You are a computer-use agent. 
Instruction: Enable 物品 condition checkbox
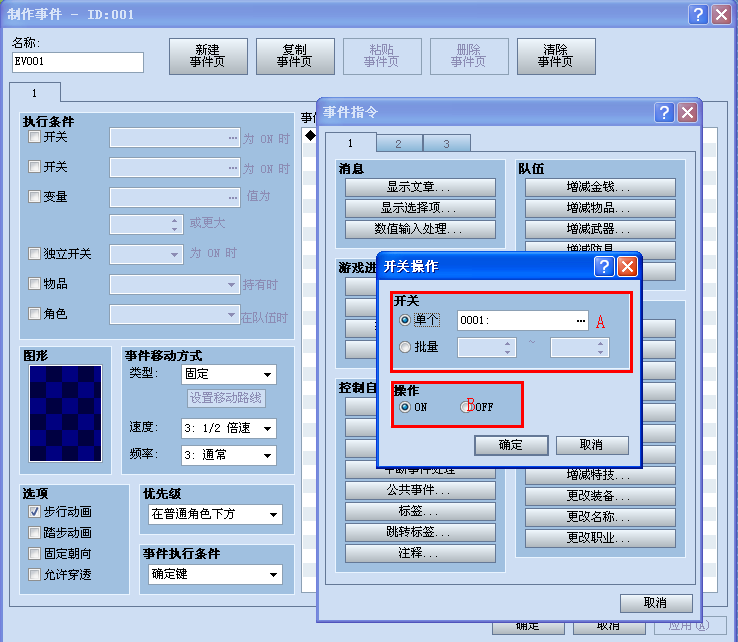(34, 284)
